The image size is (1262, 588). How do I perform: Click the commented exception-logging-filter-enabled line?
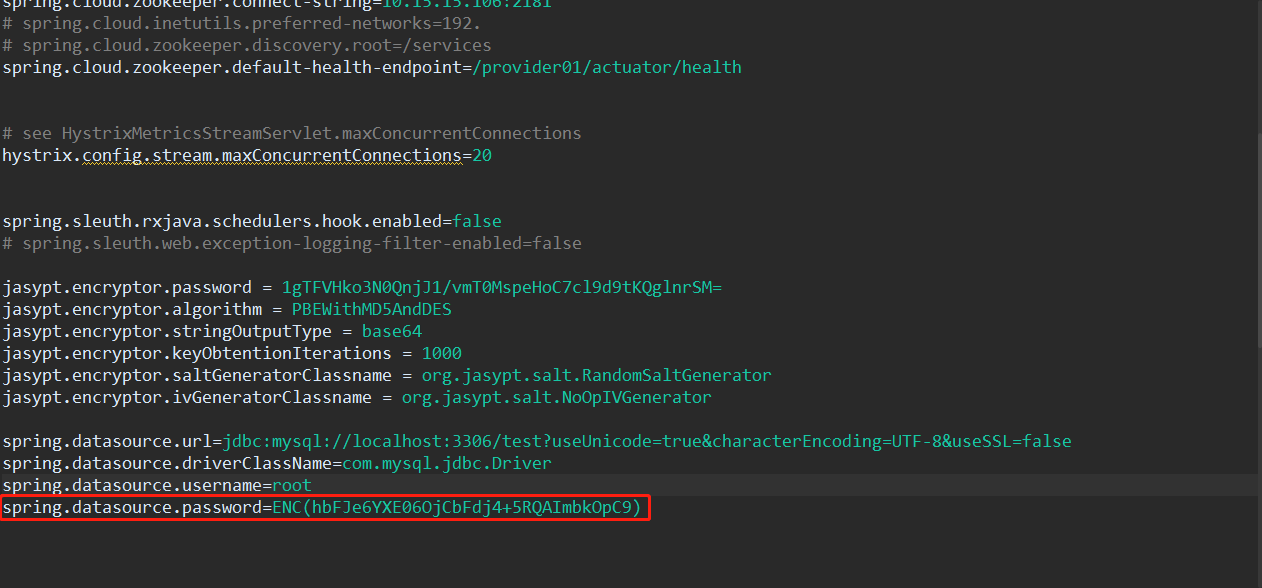point(291,244)
